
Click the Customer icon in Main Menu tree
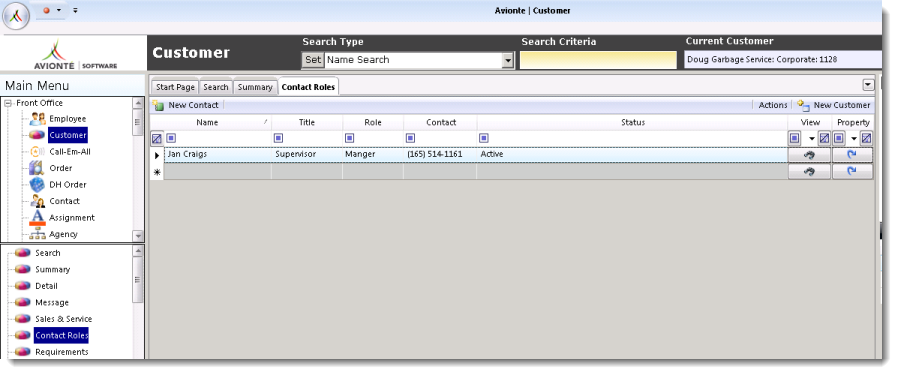pyautogui.click(x=37, y=136)
